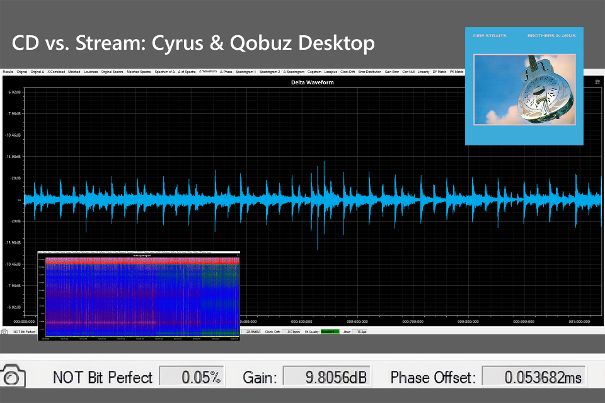Click the Gain 9.8056dB value field
The width and height of the screenshot is (605, 403).
coord(327,376)
